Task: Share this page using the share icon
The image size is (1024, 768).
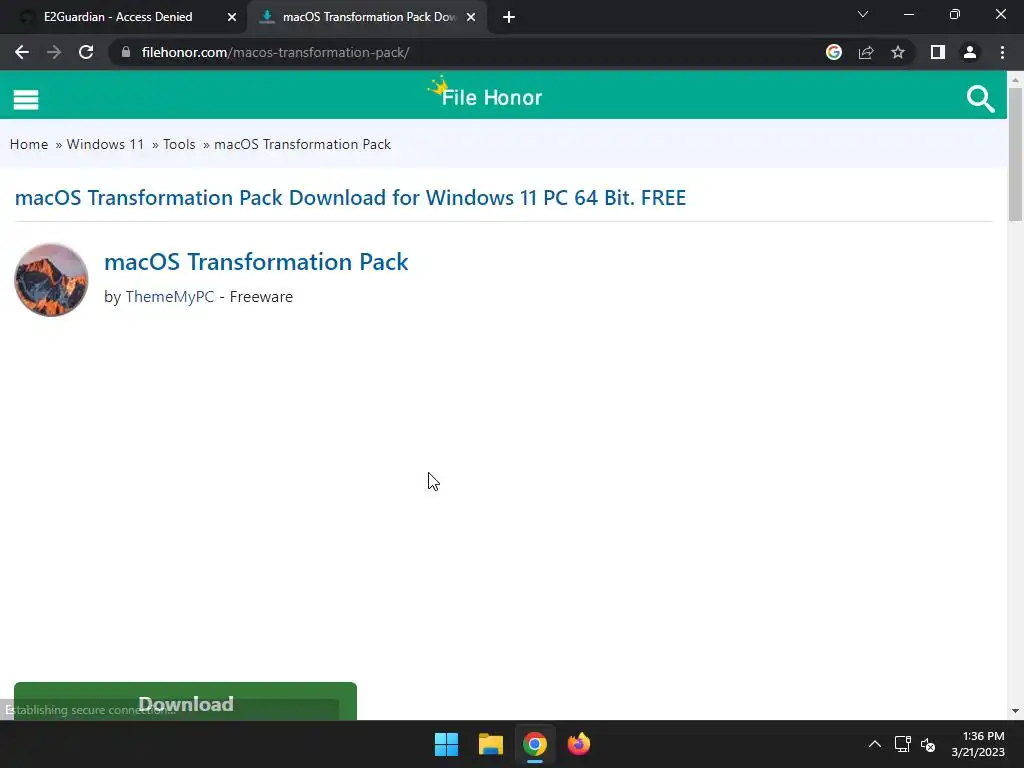Action: (866, 52)
